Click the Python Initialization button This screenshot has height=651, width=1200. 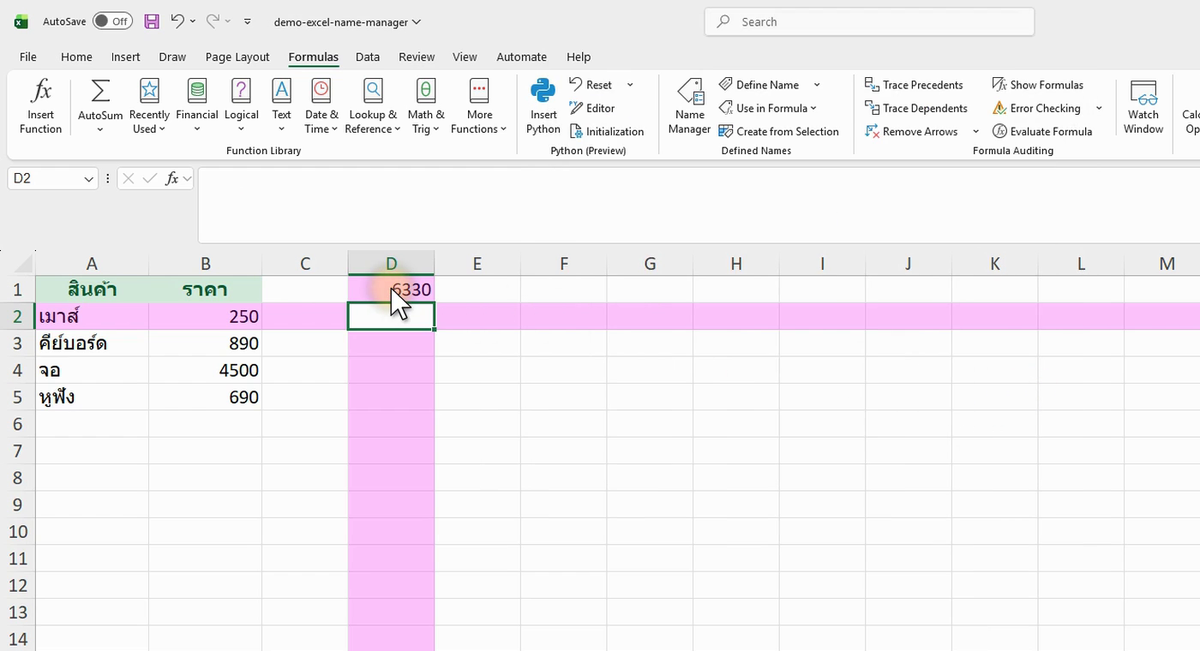tap(607, 131)
